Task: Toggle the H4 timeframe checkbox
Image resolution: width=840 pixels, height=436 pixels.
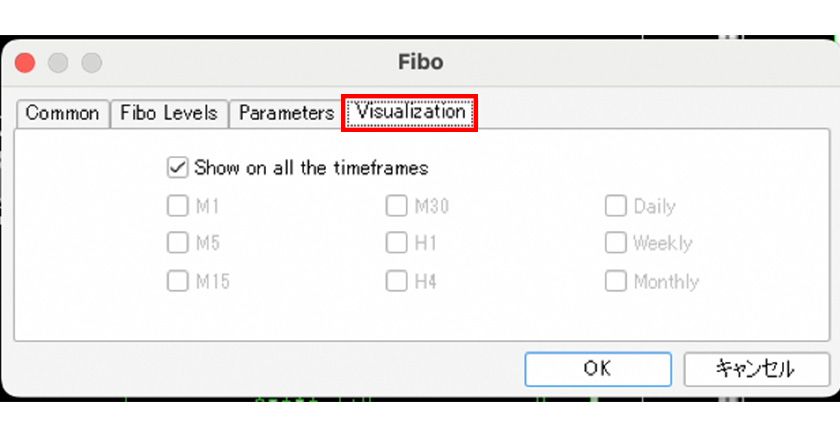Action: (x=397, y=281)
